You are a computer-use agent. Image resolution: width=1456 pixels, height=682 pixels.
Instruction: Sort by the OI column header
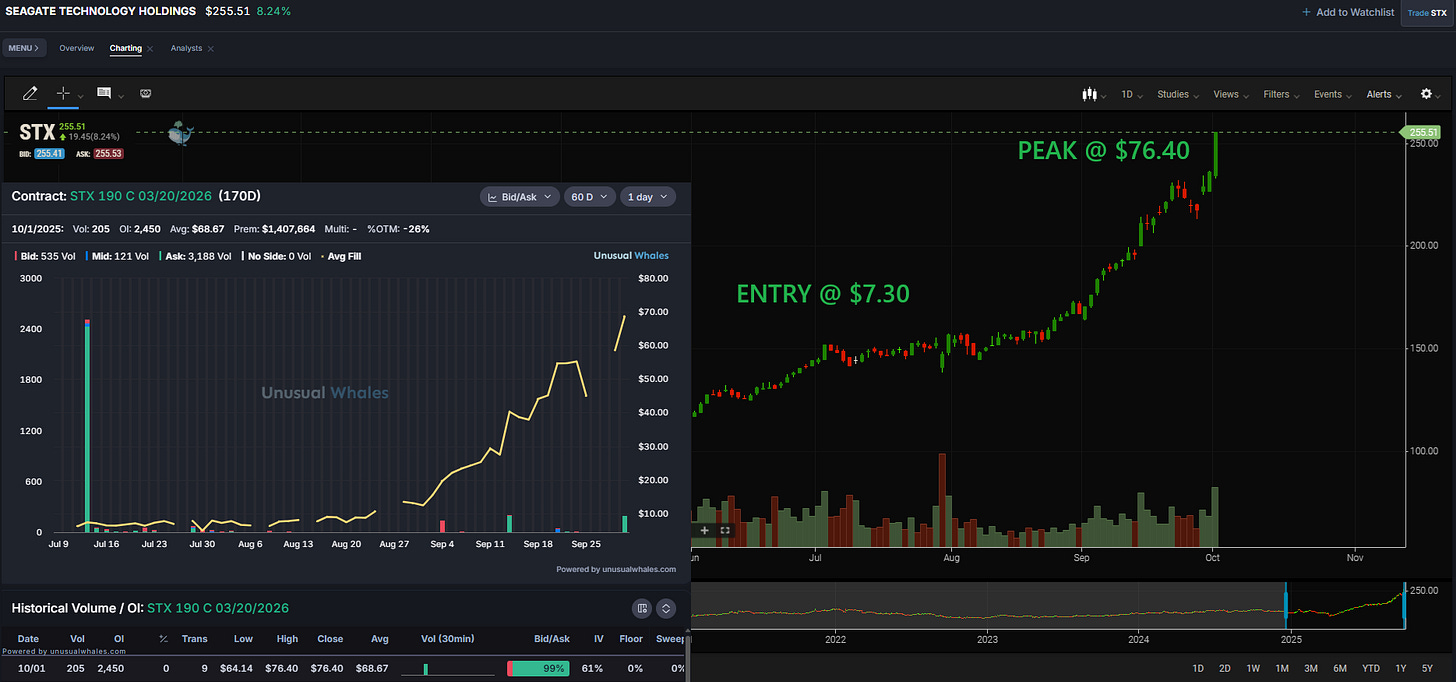point(119,639)
